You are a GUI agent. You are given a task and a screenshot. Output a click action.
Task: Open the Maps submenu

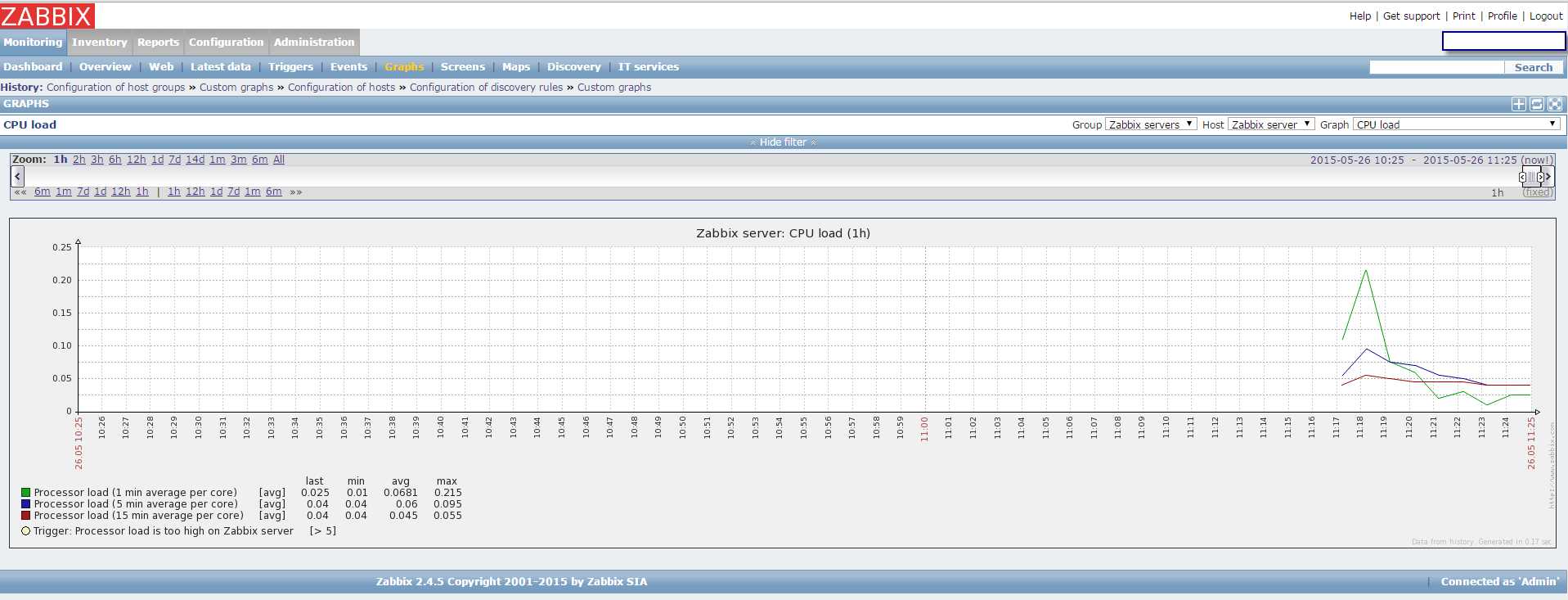pyautogui.click(x=516, y=67)
